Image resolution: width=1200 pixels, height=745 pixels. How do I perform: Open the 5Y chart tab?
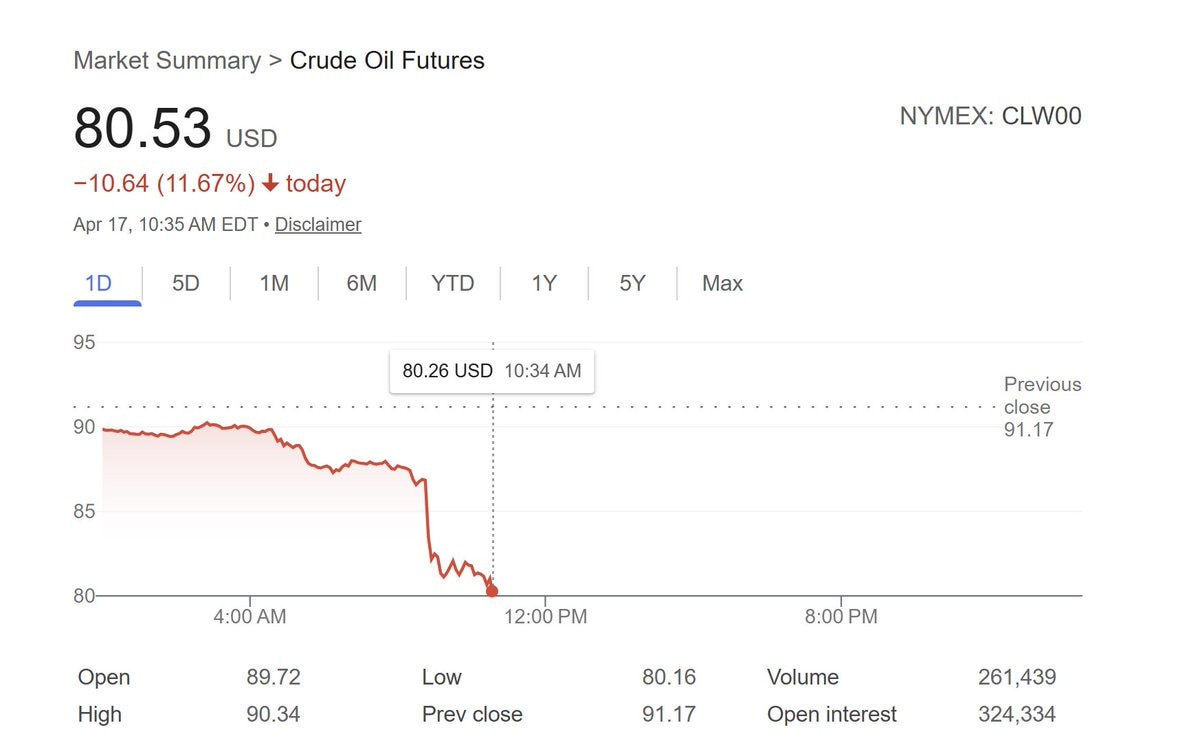(632, 283)
